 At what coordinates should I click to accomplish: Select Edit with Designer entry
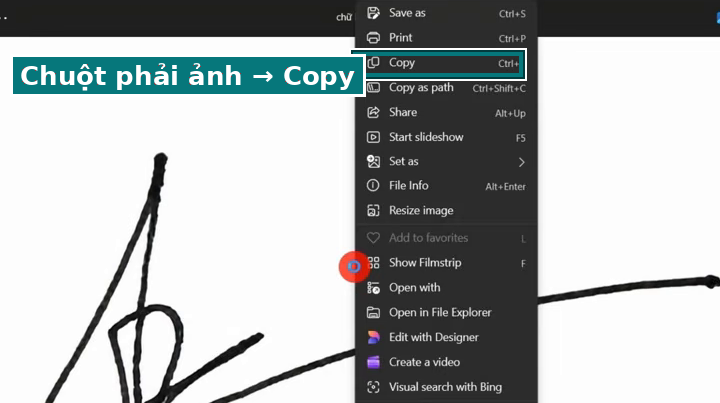click(x=446, y=337)
